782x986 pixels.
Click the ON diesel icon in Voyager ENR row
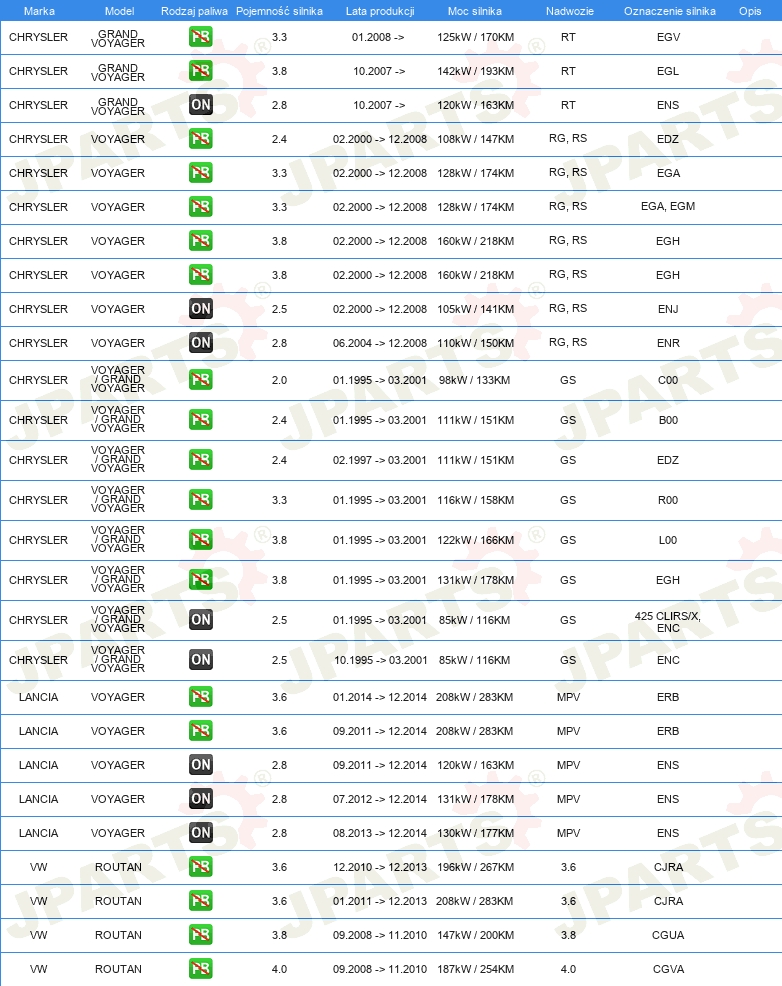pyautogui.click(x=201, y=343)
